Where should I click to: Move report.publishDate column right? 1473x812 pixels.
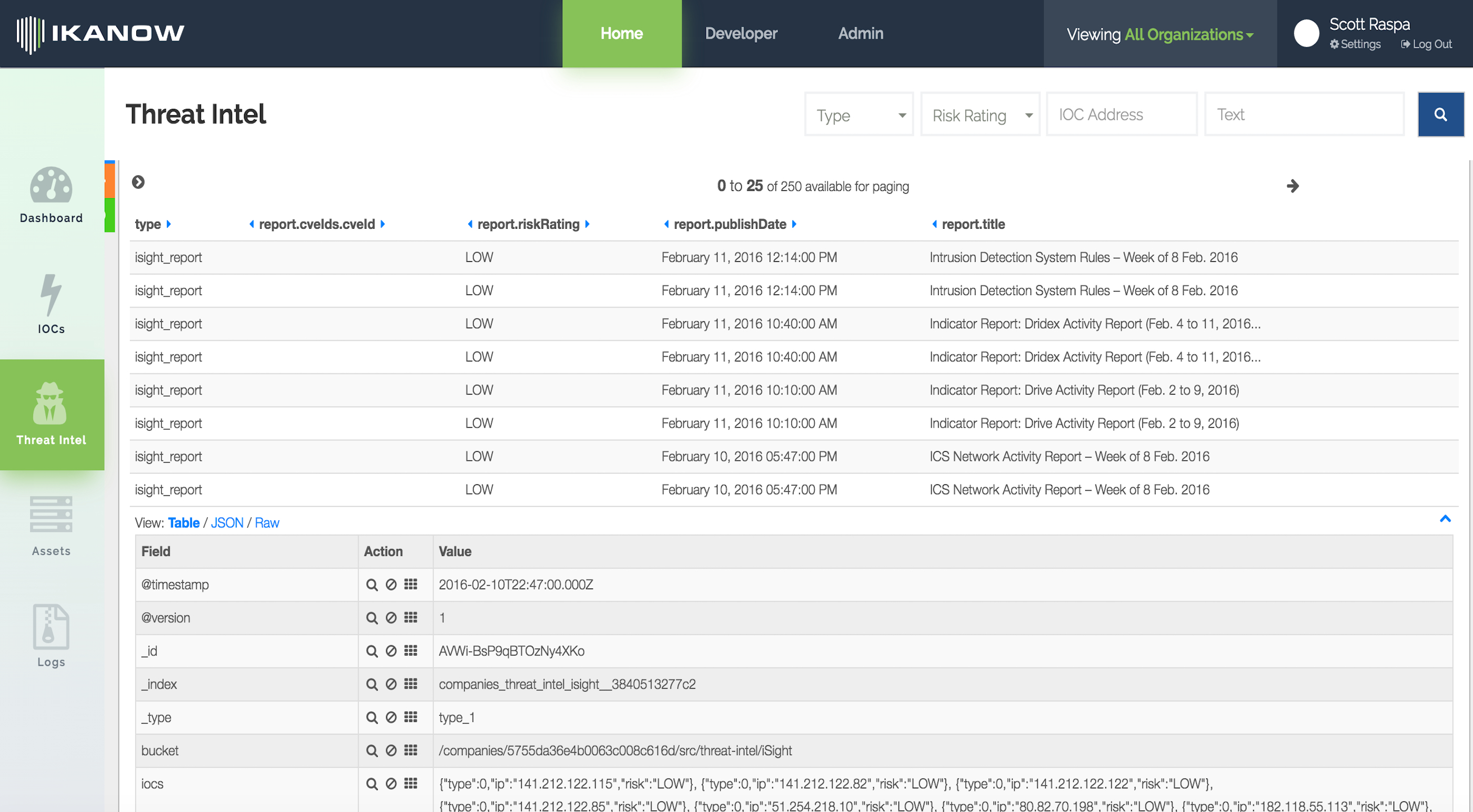tap(794, 224)
